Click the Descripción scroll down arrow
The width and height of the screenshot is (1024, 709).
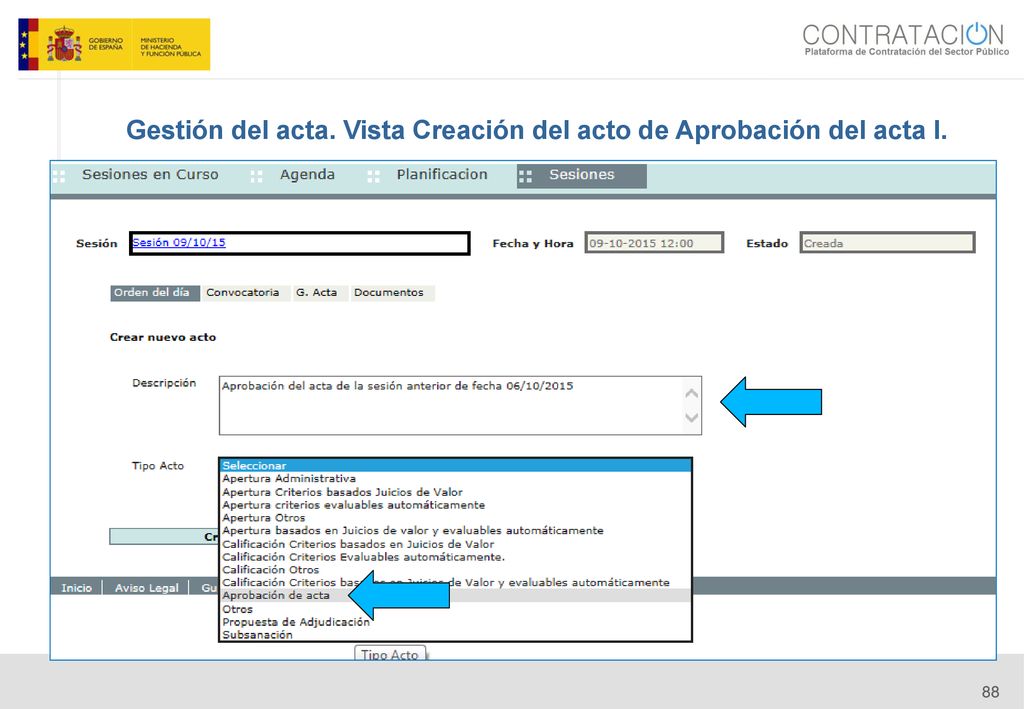(692, 418)
